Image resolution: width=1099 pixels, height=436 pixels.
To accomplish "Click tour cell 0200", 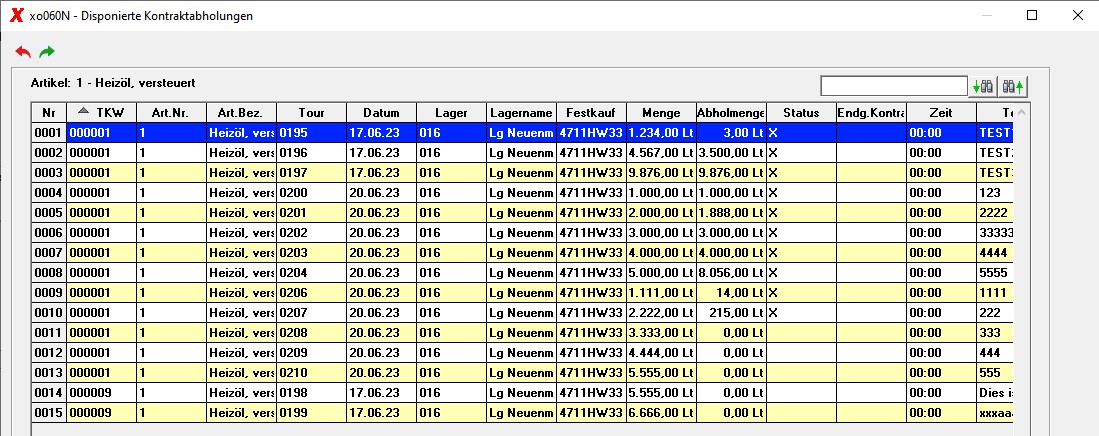I will point(312,193).
